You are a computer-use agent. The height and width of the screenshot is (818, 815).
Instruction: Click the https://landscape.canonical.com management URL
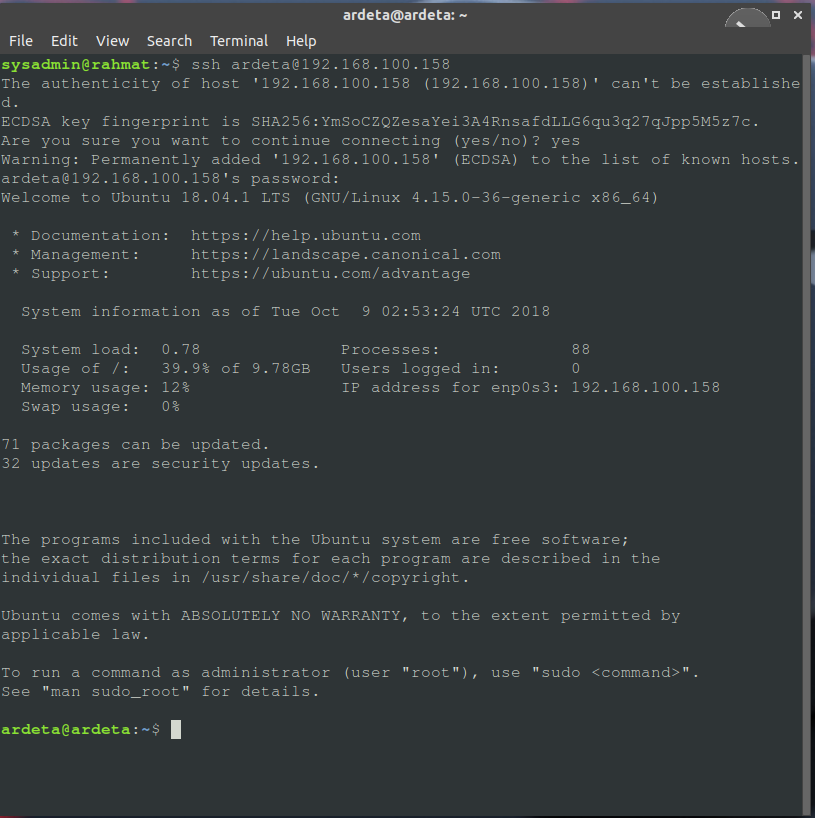(345, 255)
